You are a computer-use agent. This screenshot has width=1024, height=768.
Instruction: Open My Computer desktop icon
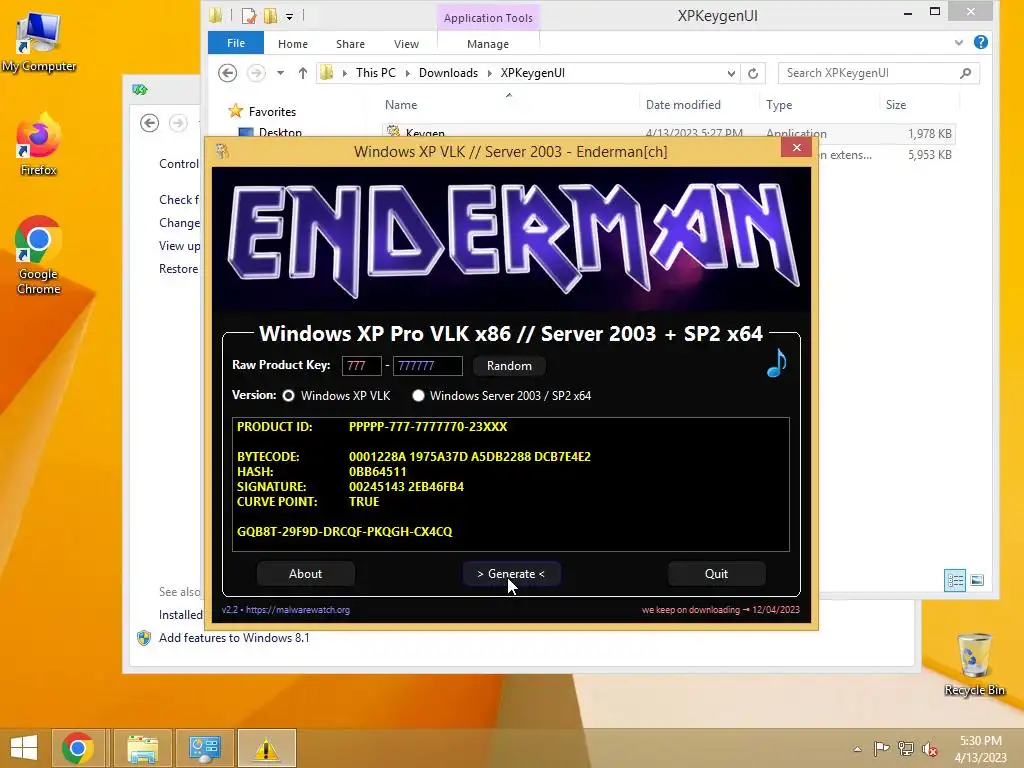(x=39, y=41)
